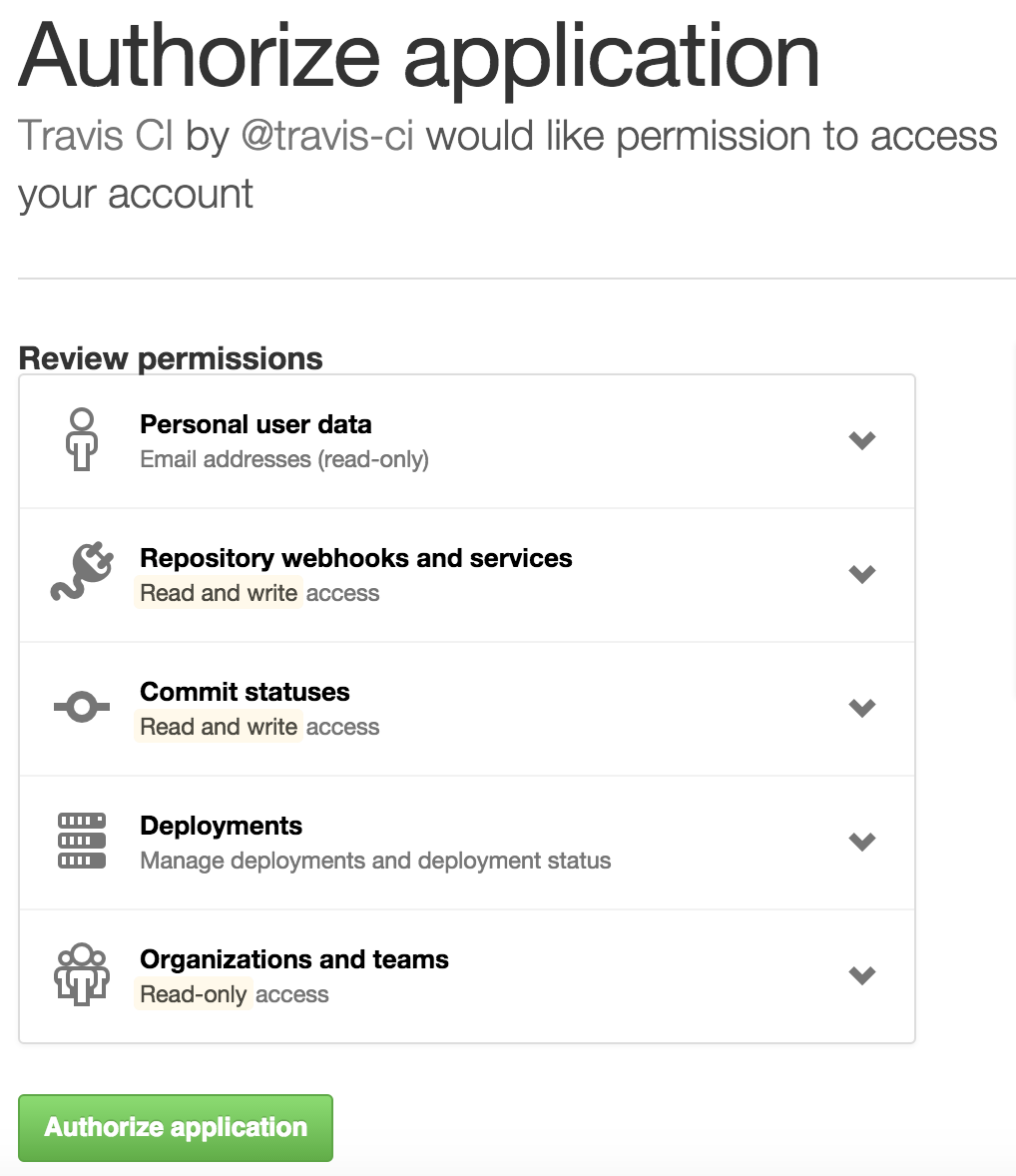Screen dimensions: 1016x1176
Task: Click the Commit statuses heading
Action: click(x=245, y=692)
